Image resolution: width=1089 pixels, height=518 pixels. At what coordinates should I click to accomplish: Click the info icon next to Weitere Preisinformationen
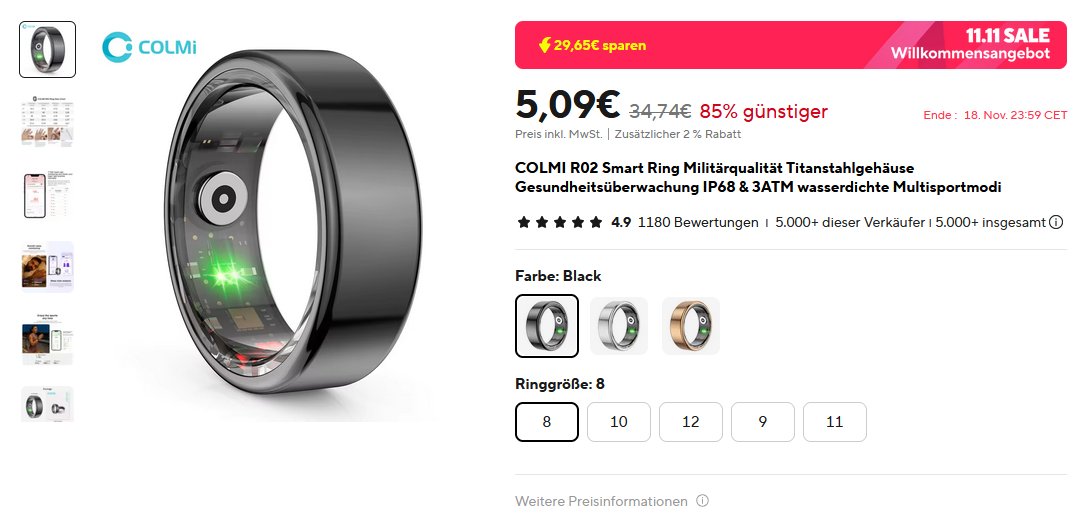tap(702, 501)
